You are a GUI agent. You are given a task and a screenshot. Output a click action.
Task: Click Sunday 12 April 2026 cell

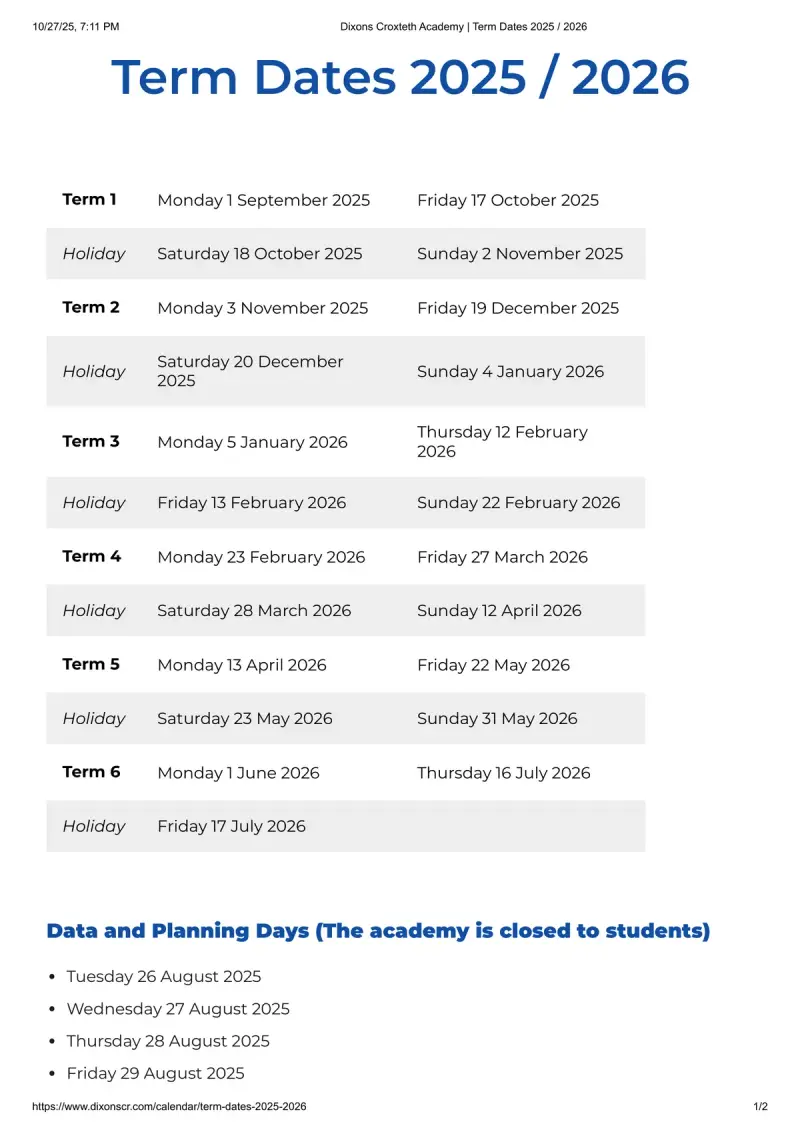click(499, 611)
